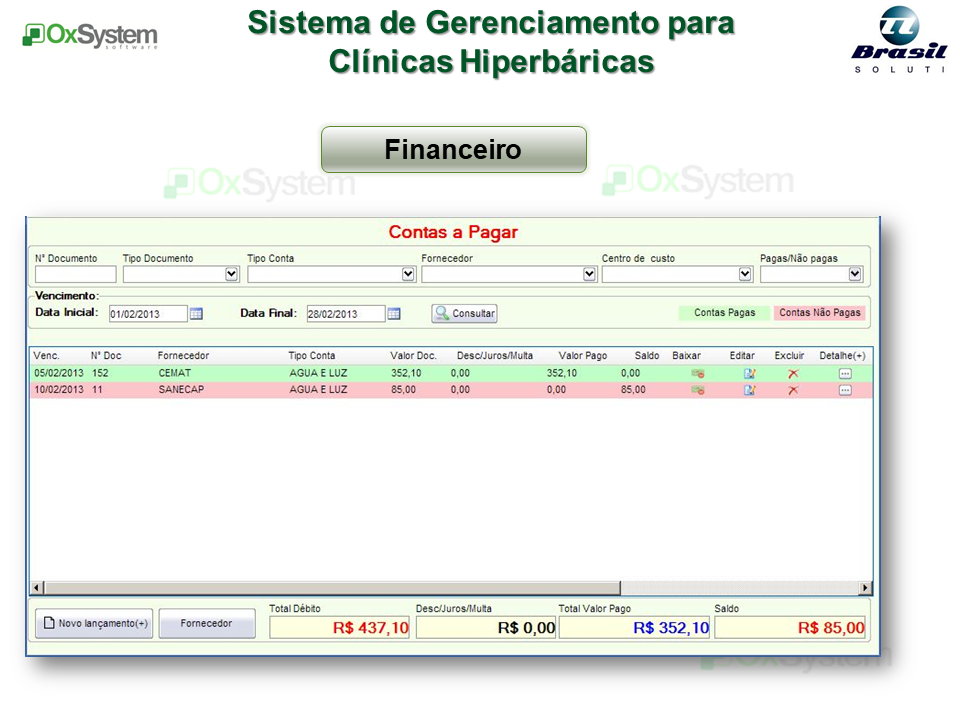Click the Novo lançamento(+) button
Screen dimensions: 960x720
coord(94,623)
